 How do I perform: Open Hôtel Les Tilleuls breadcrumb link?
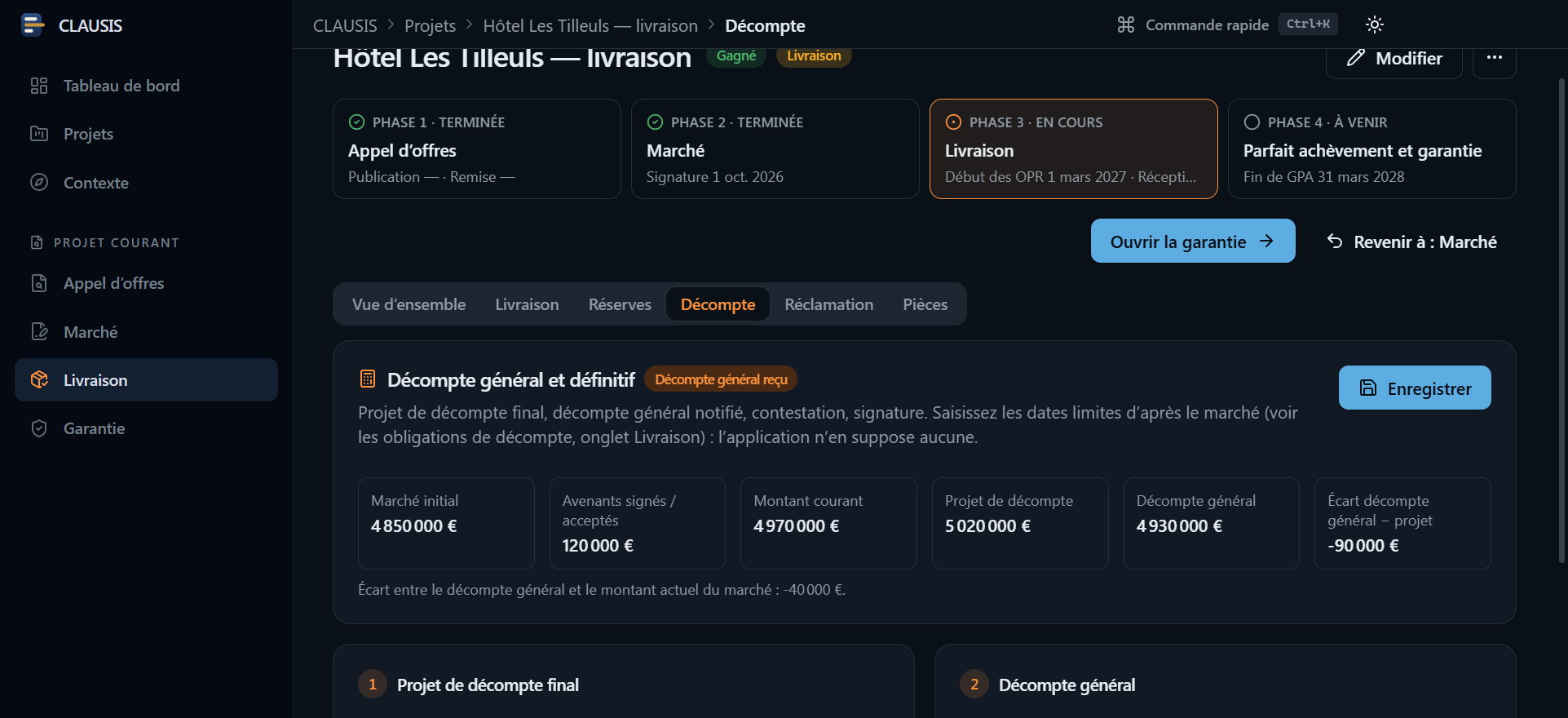coord(590,26)
